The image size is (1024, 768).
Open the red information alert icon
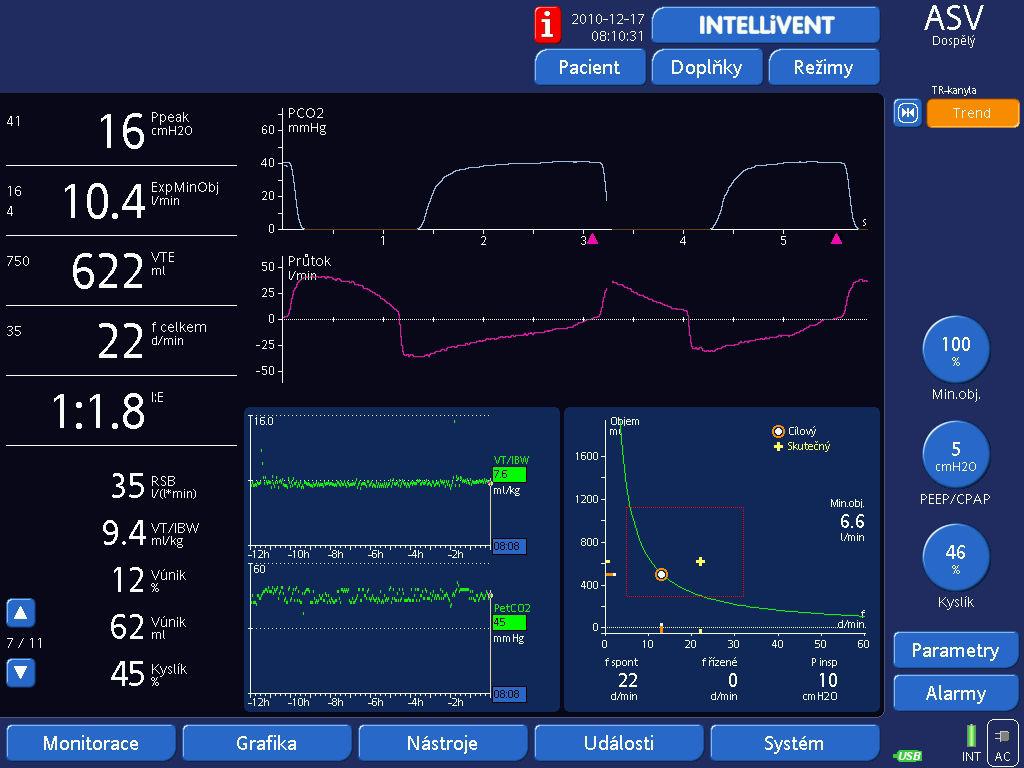547,25
